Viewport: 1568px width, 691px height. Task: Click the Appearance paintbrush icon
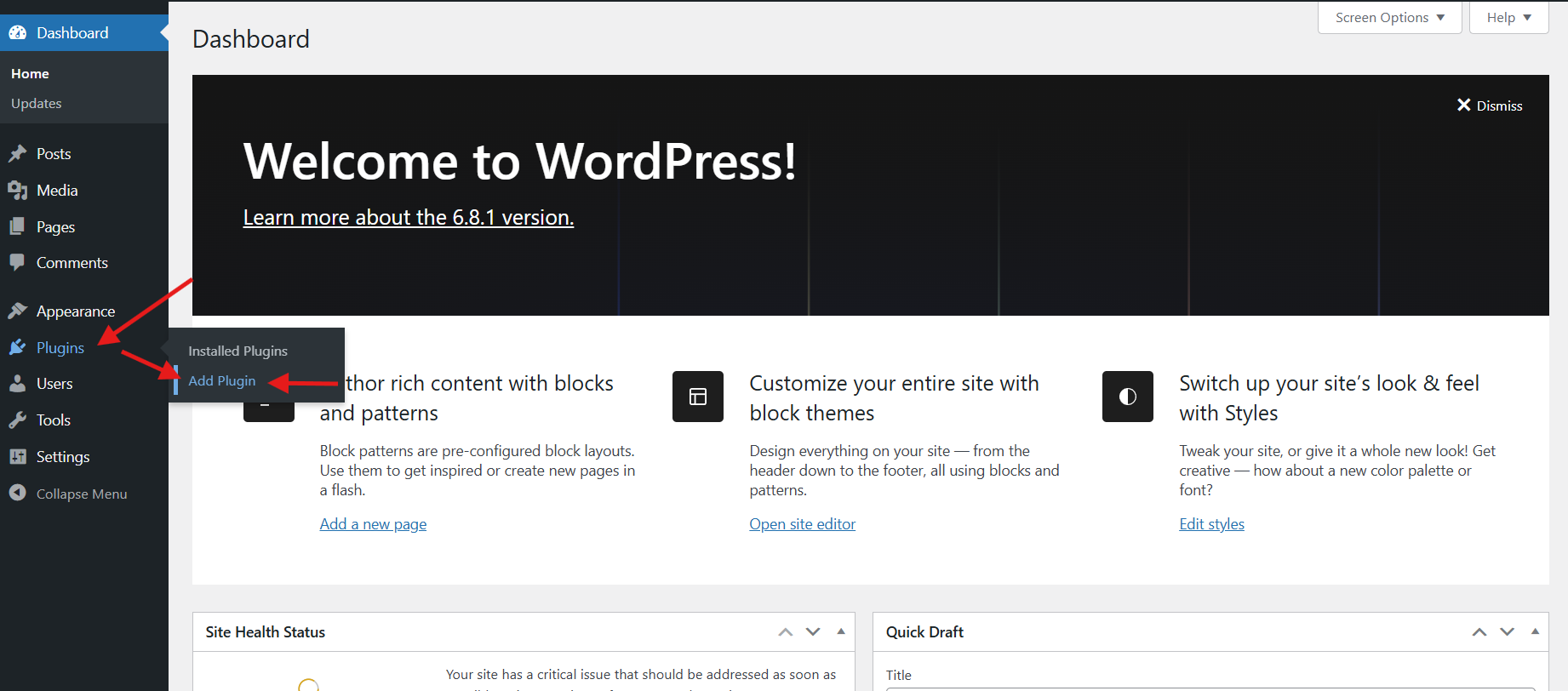(17, 311)
